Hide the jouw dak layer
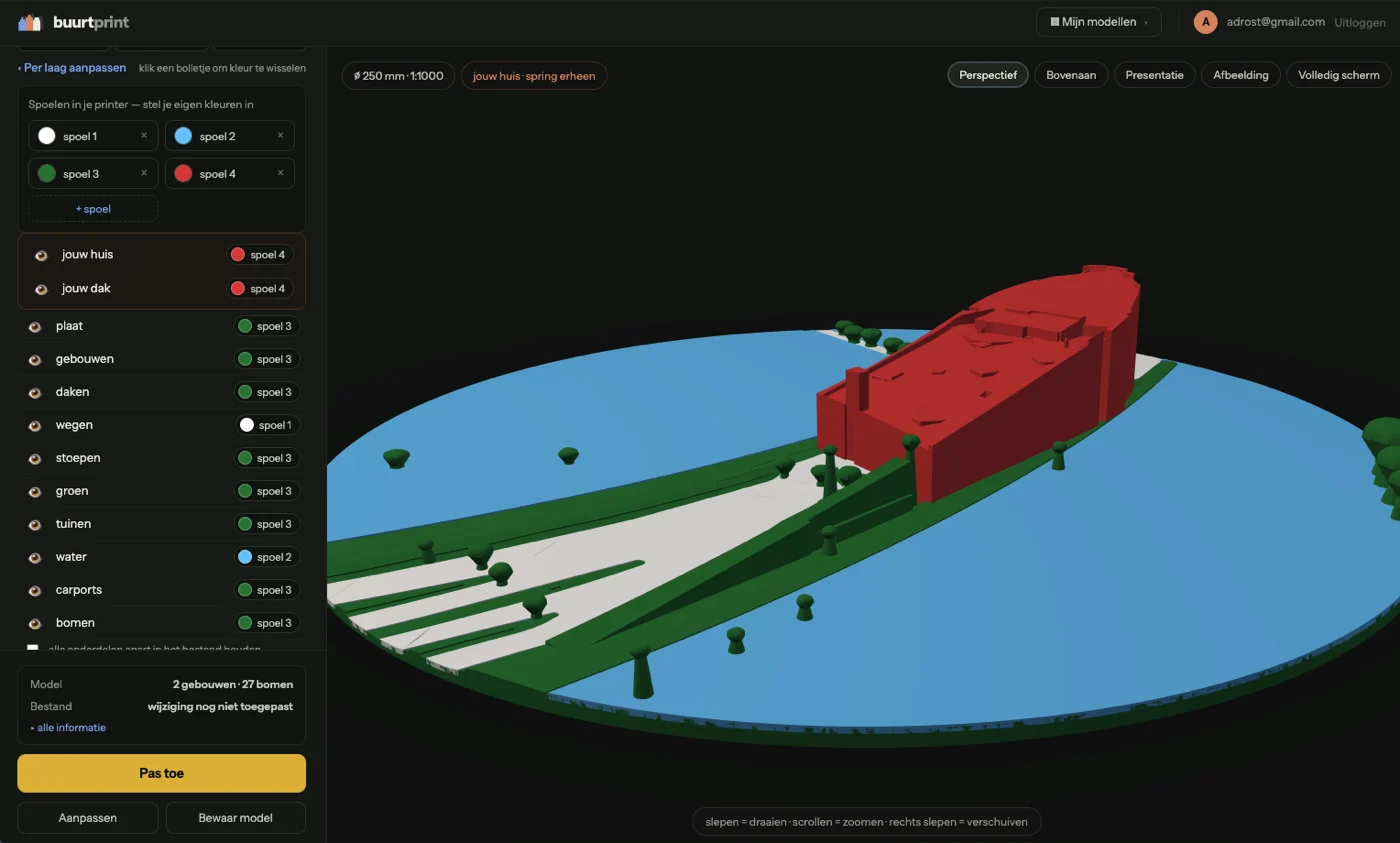This screenshot has width=1400, height=843. point(41,289)
